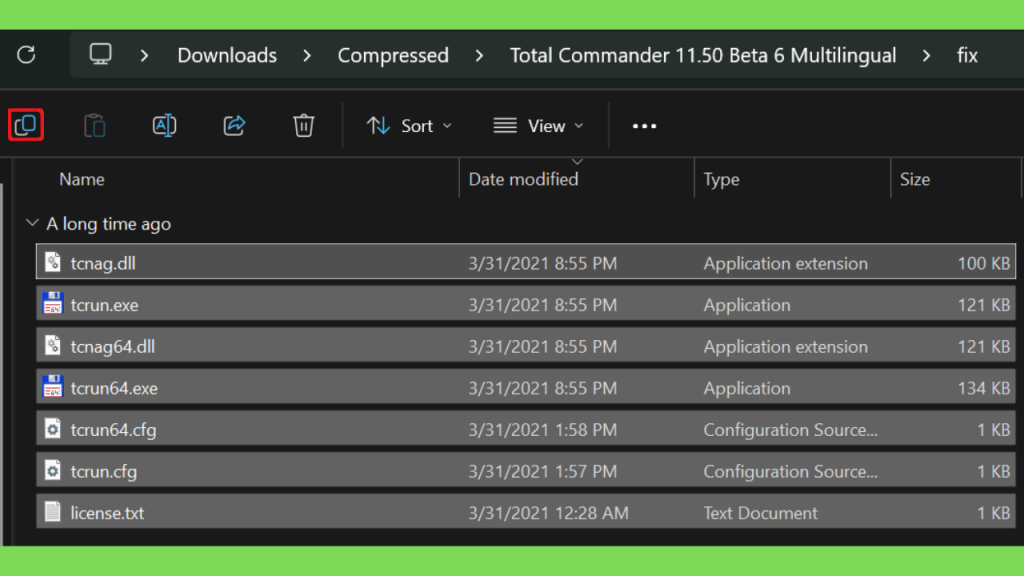
Task: Open the Sort dropdown
Action: pyautogui.click(x=409, y=125)
